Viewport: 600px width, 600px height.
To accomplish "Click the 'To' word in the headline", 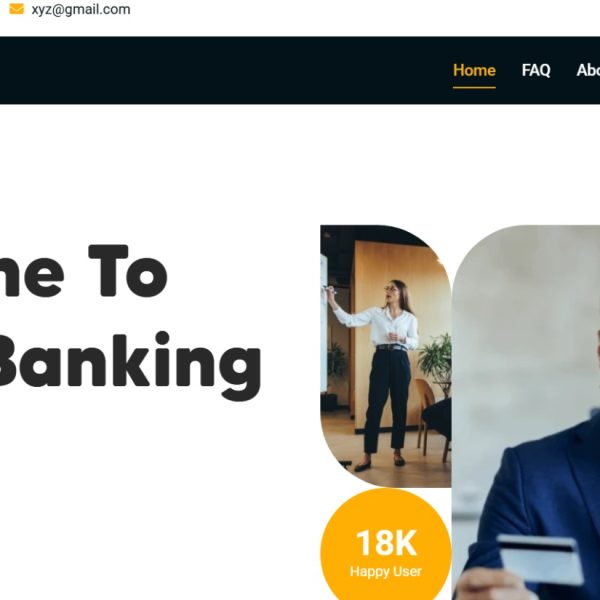I will click(x=128, y=271).
